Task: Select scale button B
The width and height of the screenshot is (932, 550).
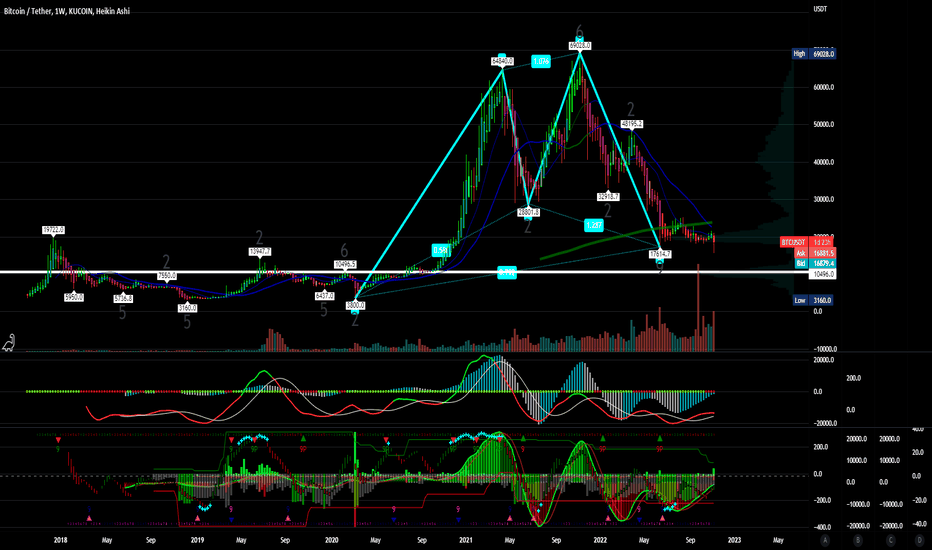Action: tap(858, 540)
